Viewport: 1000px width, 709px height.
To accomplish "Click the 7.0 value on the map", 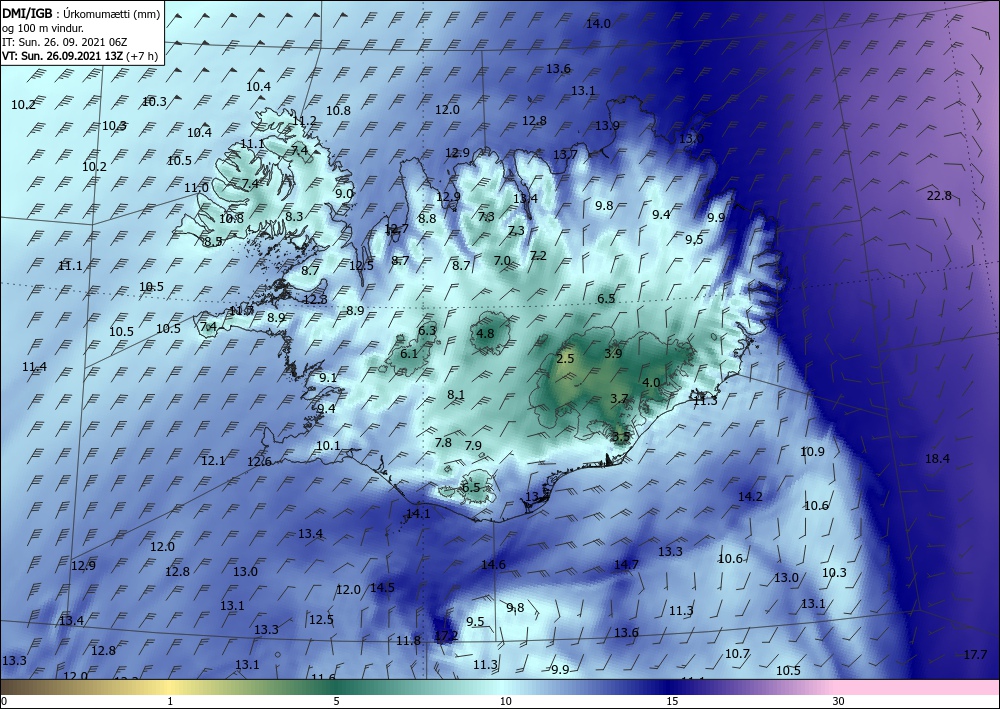I will 502,260.
